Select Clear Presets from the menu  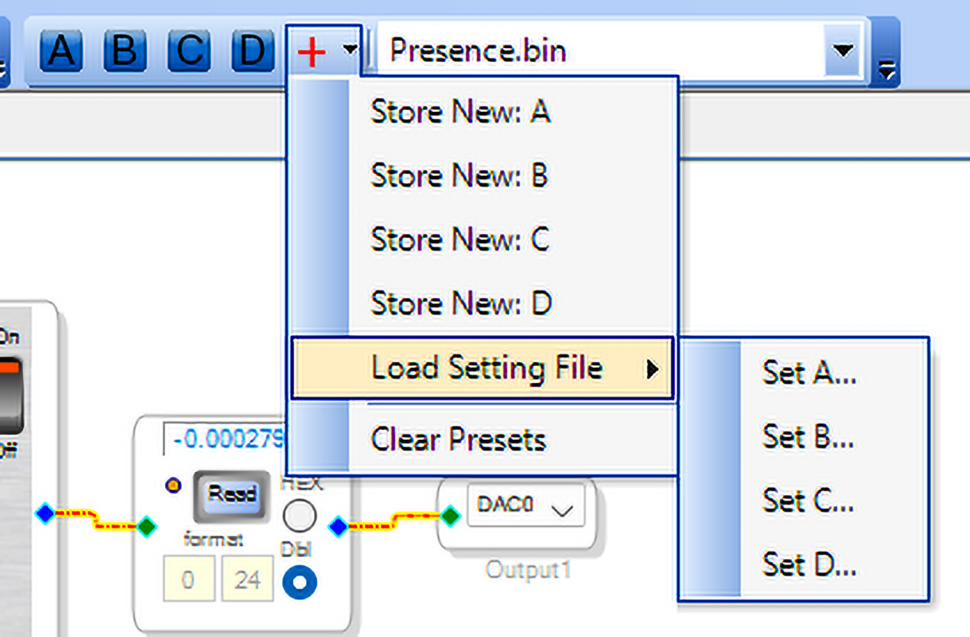tap(458, 439)
